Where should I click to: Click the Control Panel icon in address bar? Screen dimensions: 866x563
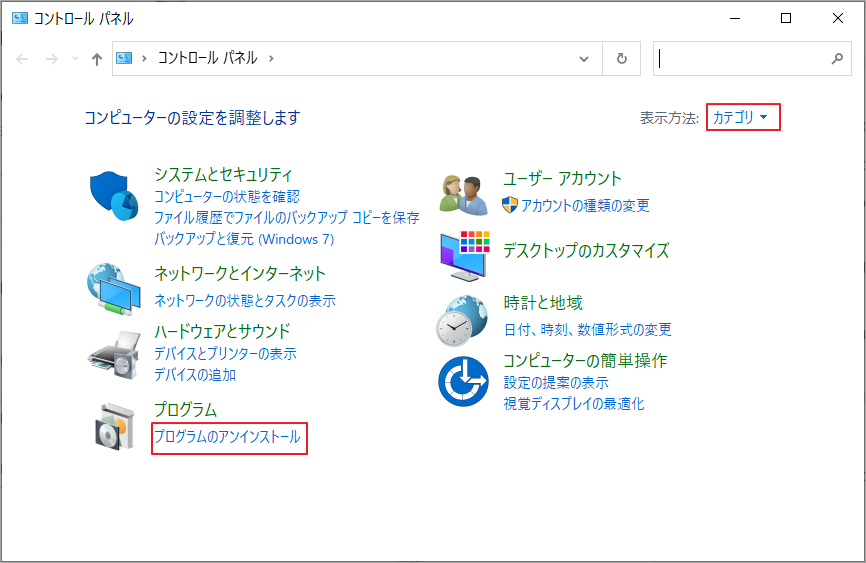(x=124, y=58)
